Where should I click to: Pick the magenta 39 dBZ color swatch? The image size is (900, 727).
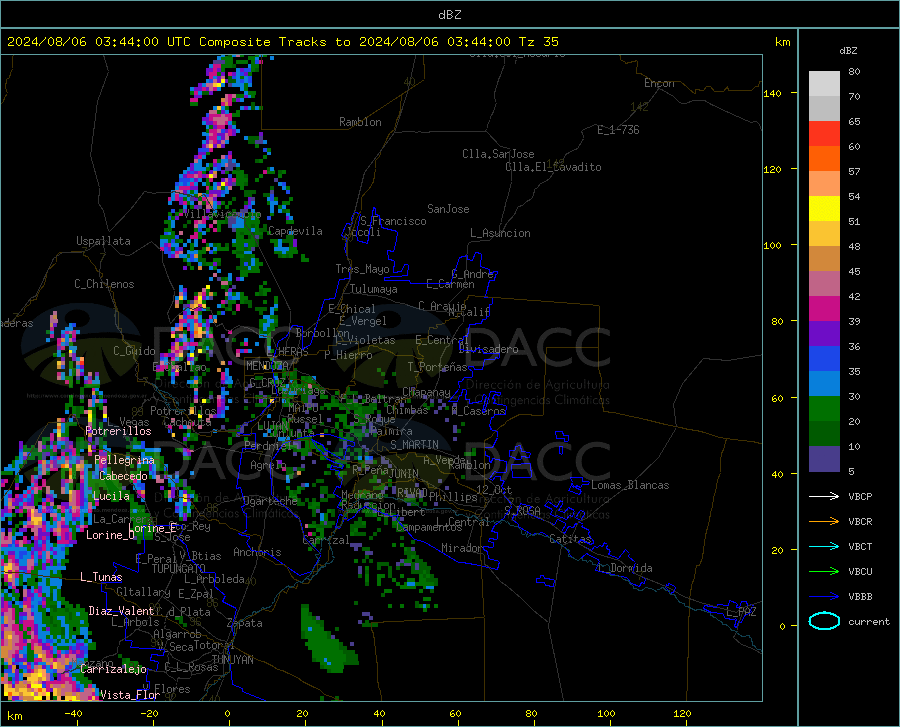tap(824, 309)
